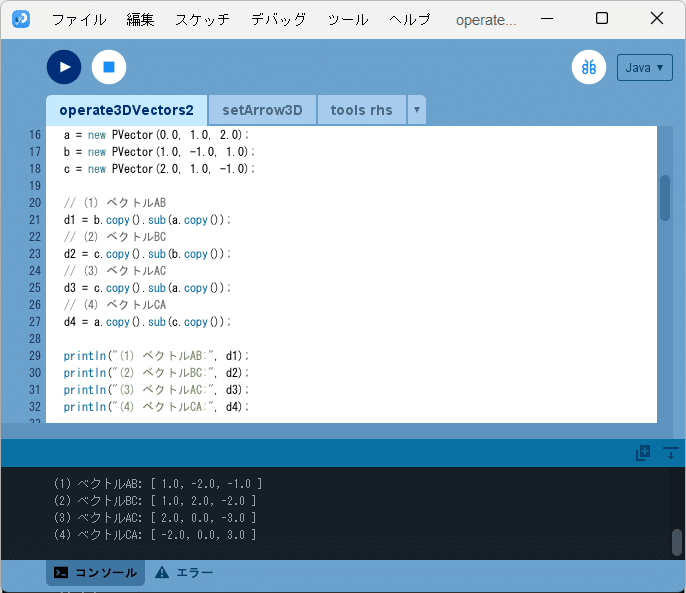
Task: Maximize the Processing window
Action: tap(602, 18)
